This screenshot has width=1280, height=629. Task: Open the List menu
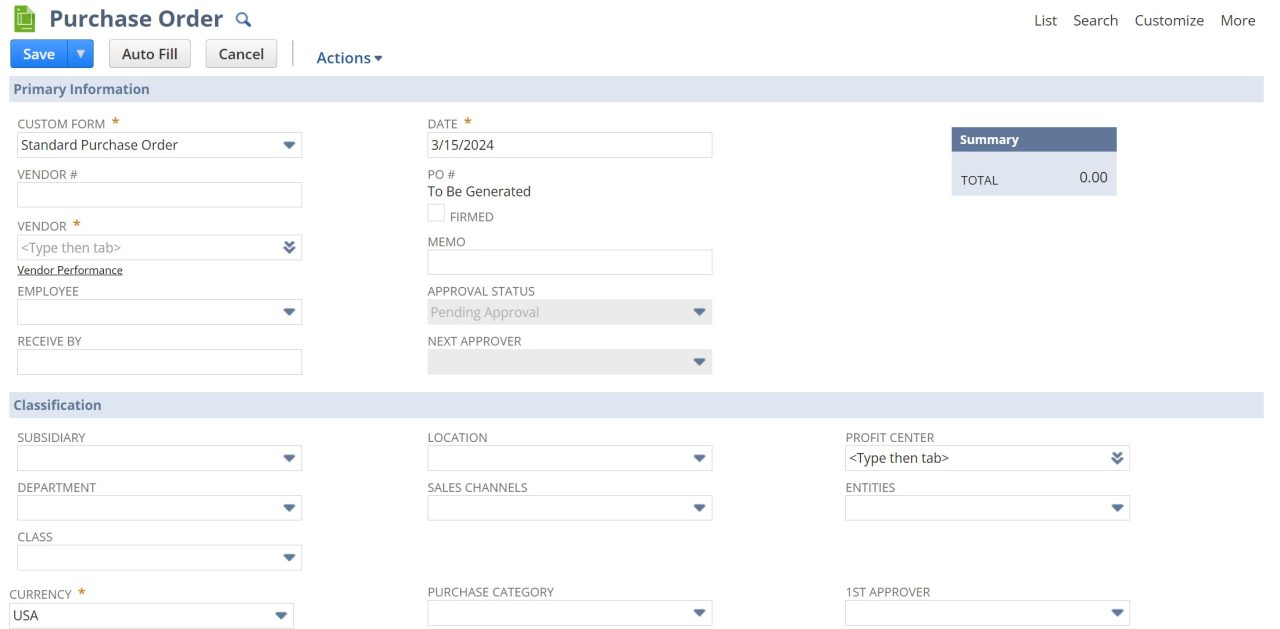(1044, 20)
